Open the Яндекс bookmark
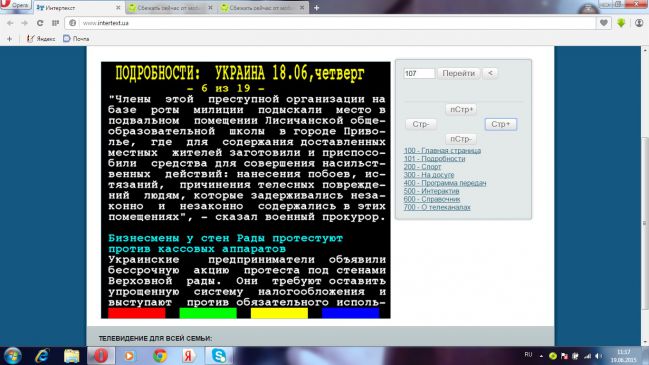Image resolution: width=649 pixels, height=365 pixels. click(x=41, y=39)
